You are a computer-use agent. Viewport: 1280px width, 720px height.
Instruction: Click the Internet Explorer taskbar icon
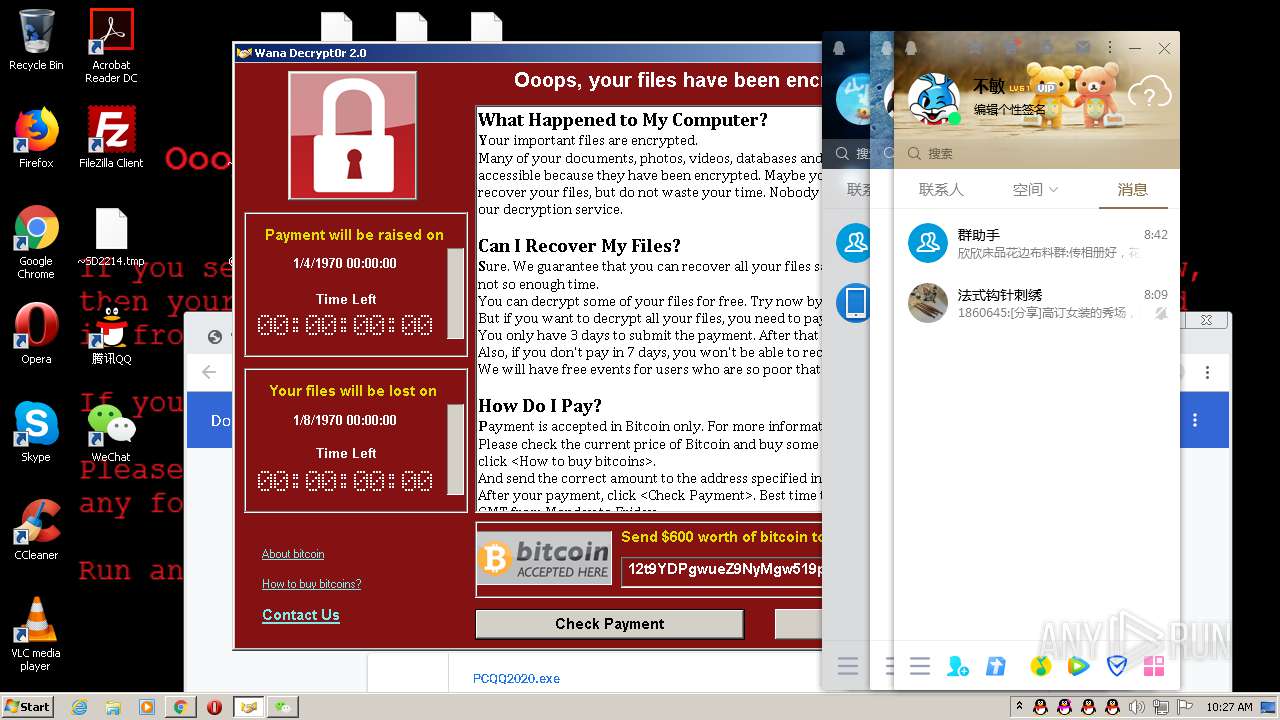(x=80, y=707)
